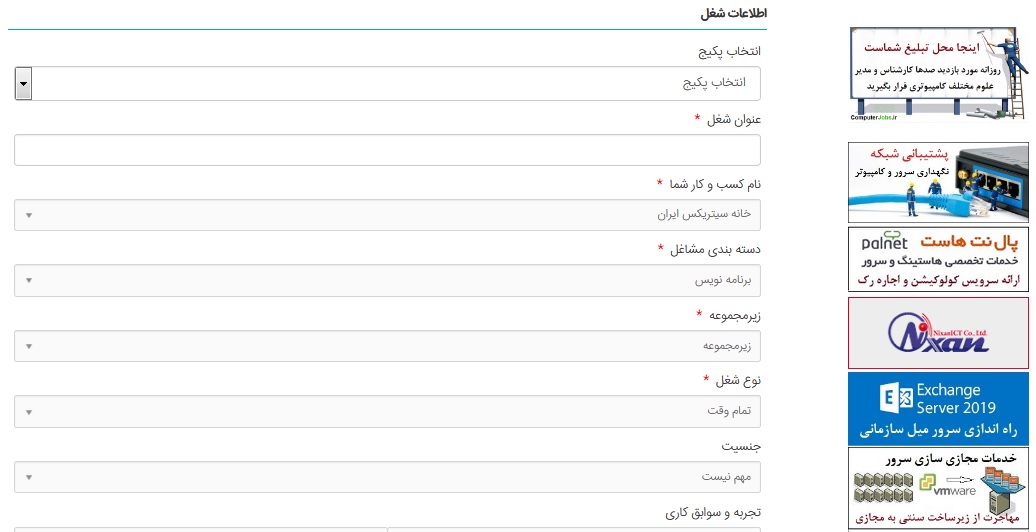The image size is (1036, 532).
Task: Expand the نام کسب و کار شما dropdown
Action: (387, 215)
